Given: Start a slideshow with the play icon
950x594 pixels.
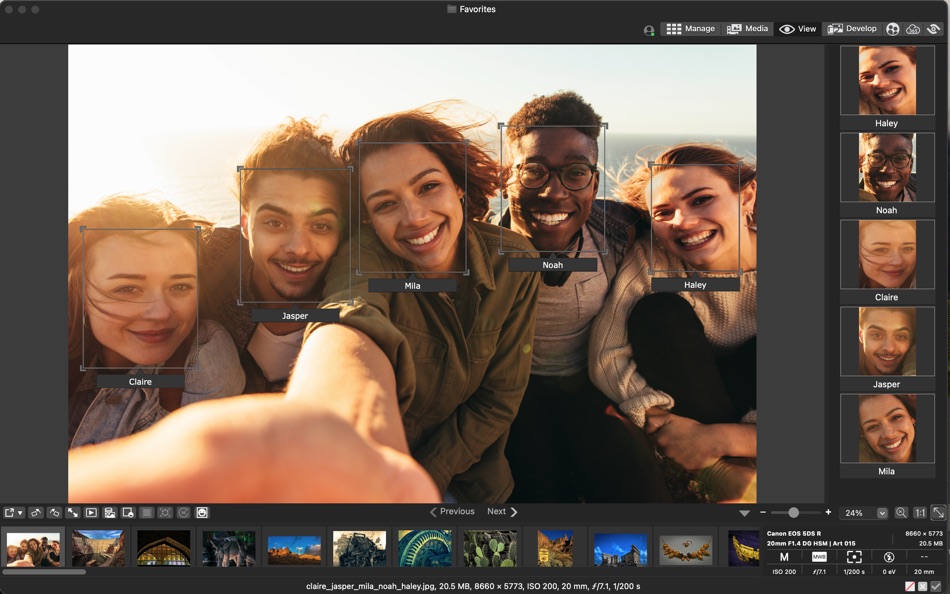Looking at the screenshot, I should click(90, 513).
